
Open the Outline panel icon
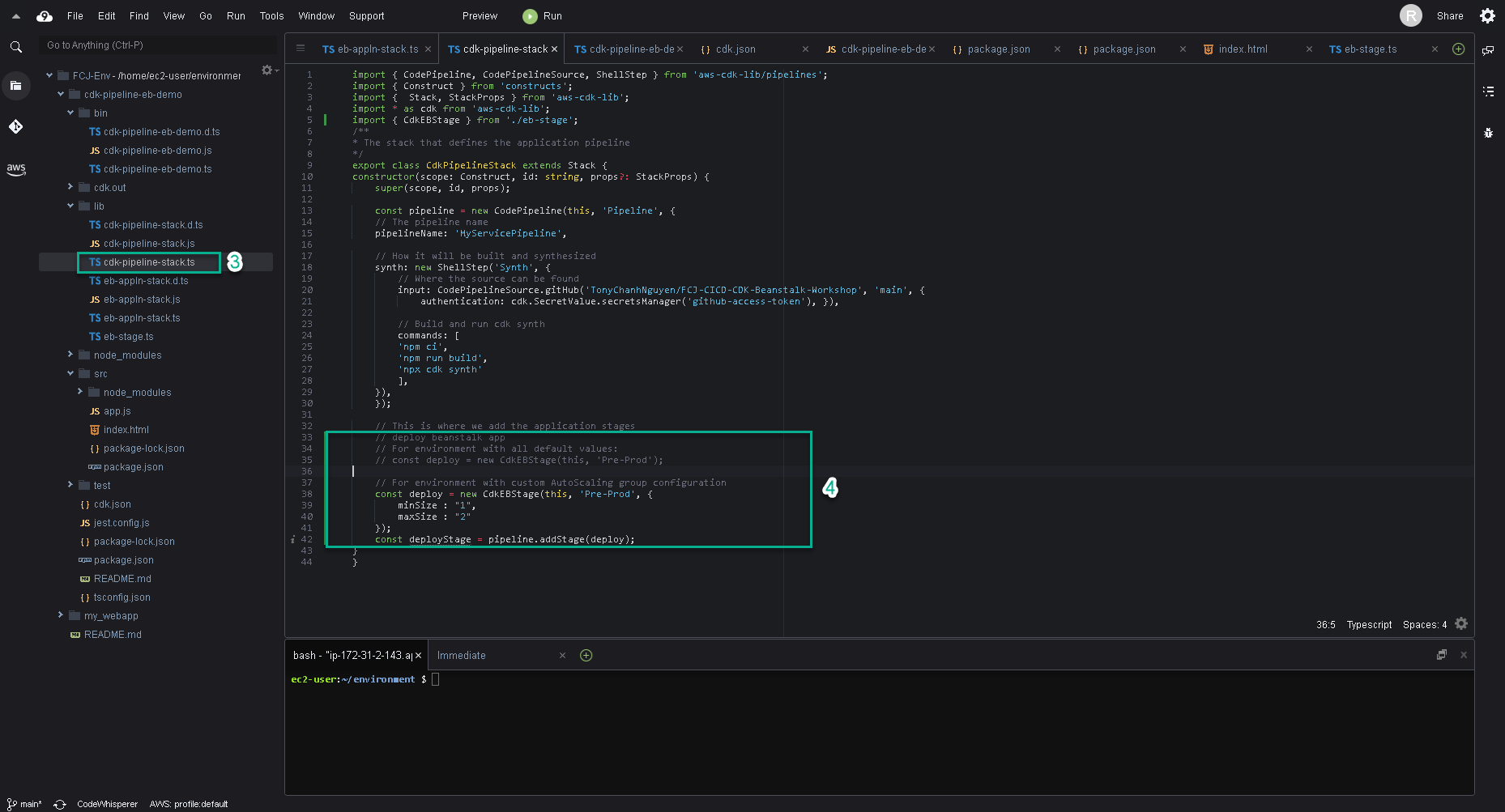click(1488, 91)
